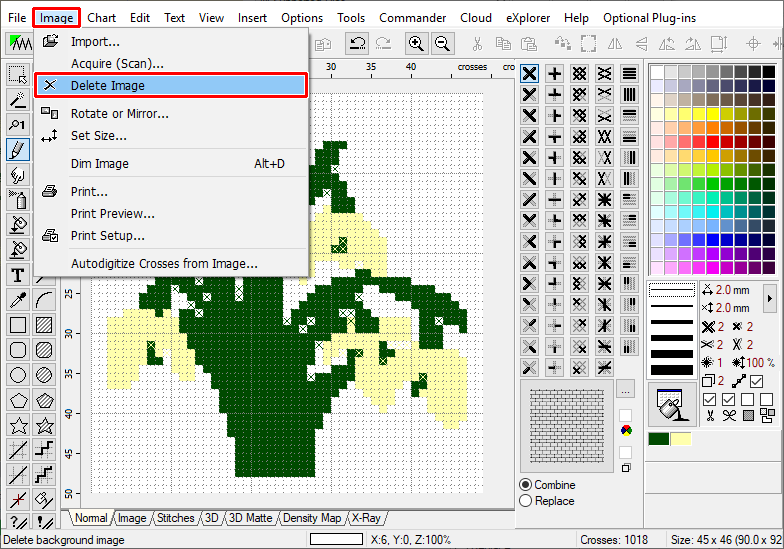Click the paint bucket fill preview icon
The image size is (784, 549).
pos(672,404)
